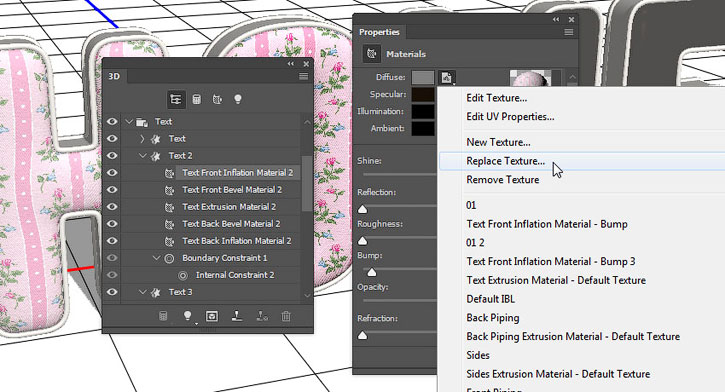Click the move to ground plane icon
The width and height of the screenshot is (725, 392).
[237, 316]
